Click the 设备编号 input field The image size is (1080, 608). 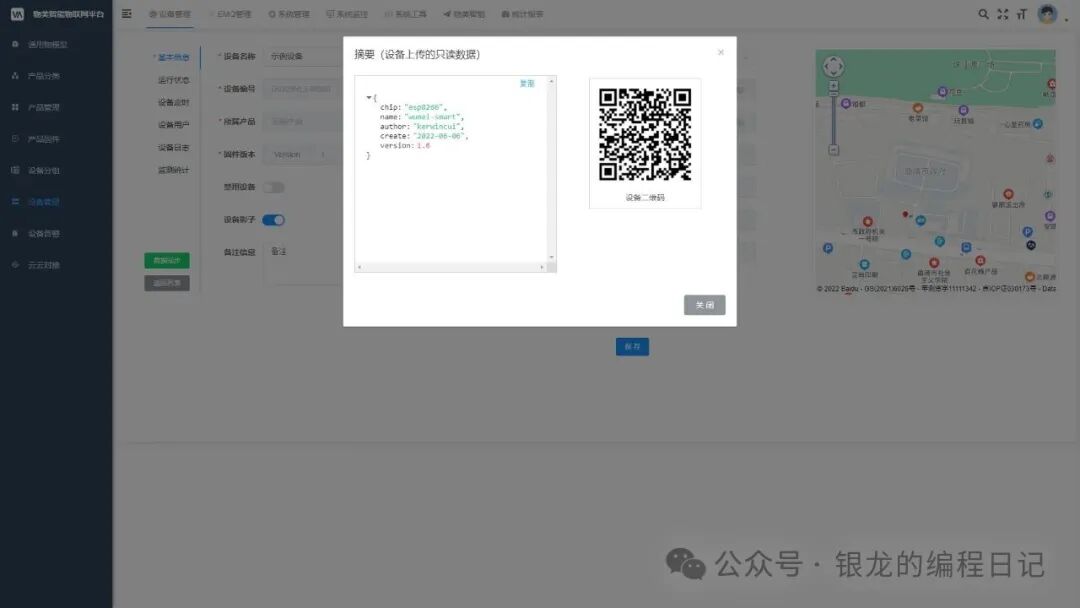tap(303, 89)
